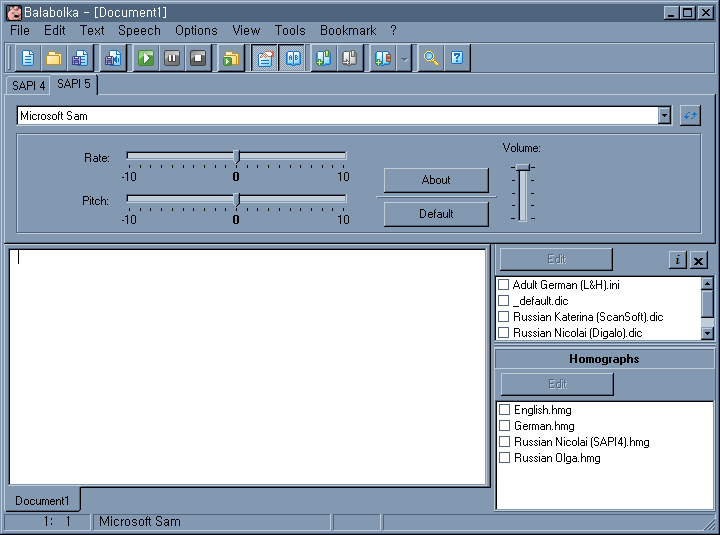
Task: Open dropdown arrow next to bookmarks icon
Action: (x=404, y=59)
